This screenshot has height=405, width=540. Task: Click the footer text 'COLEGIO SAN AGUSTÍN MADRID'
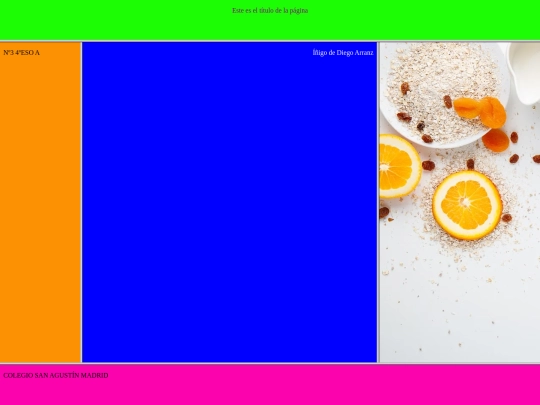56,375
